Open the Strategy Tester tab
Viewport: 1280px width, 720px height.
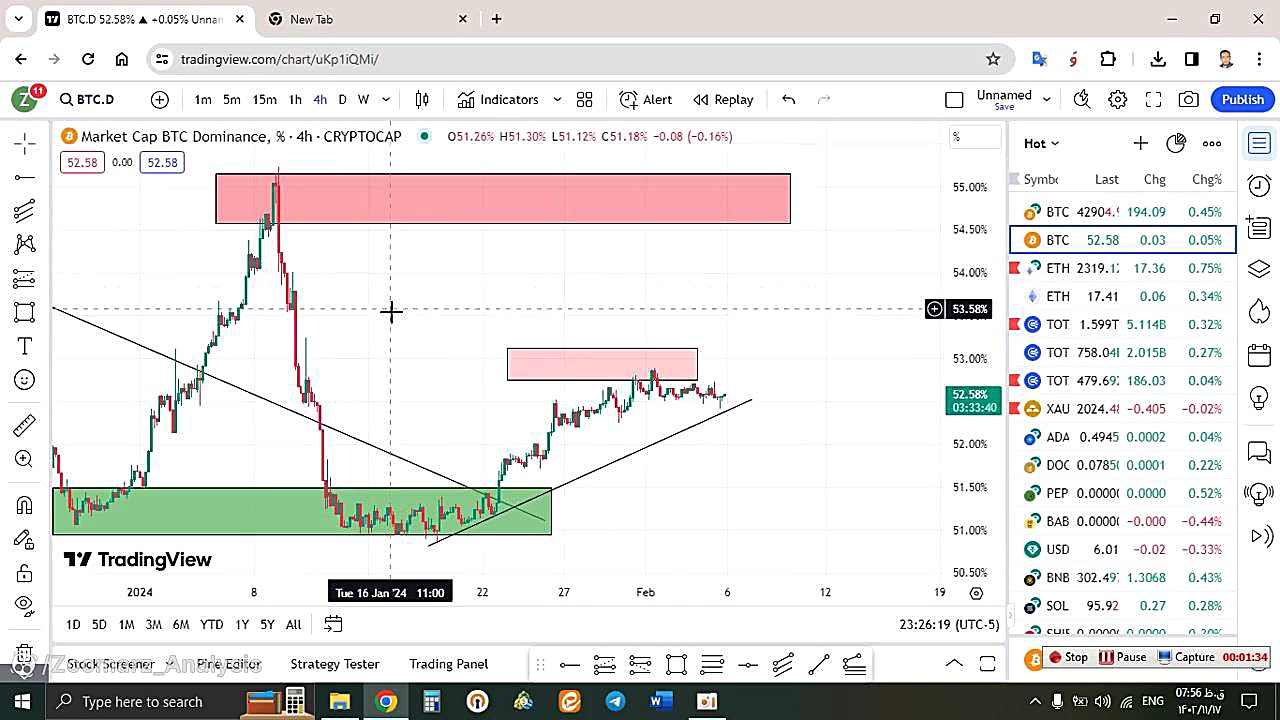(x=335, y=663)
